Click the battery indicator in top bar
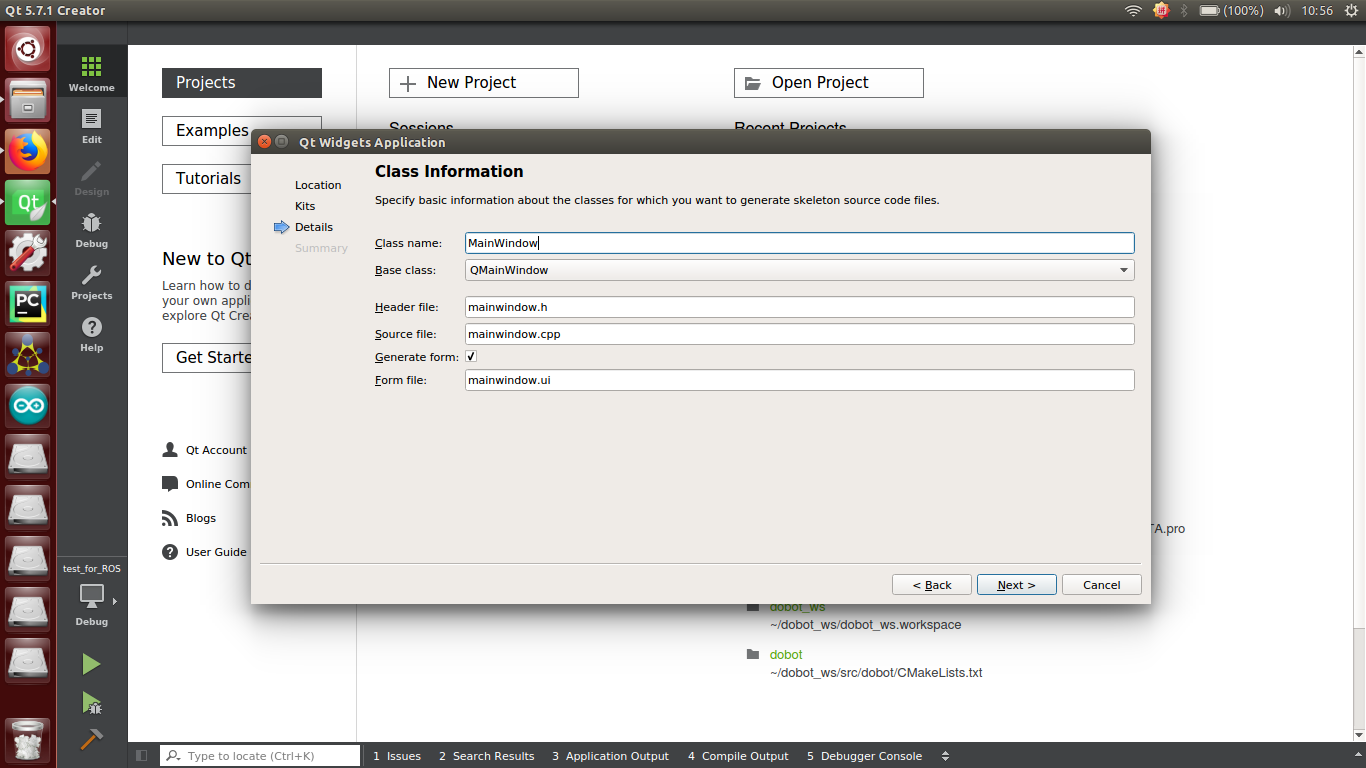The width and height of the screenshot is (1366, 768). 1231,11
